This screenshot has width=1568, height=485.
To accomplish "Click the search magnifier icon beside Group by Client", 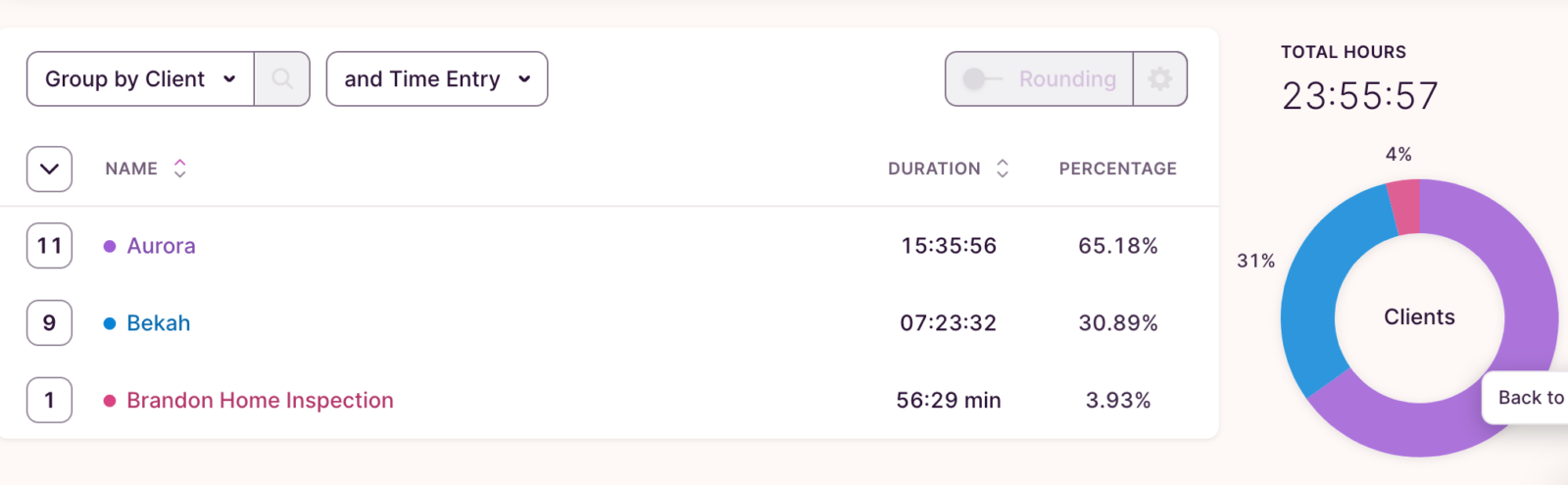I will click(282, 78).
